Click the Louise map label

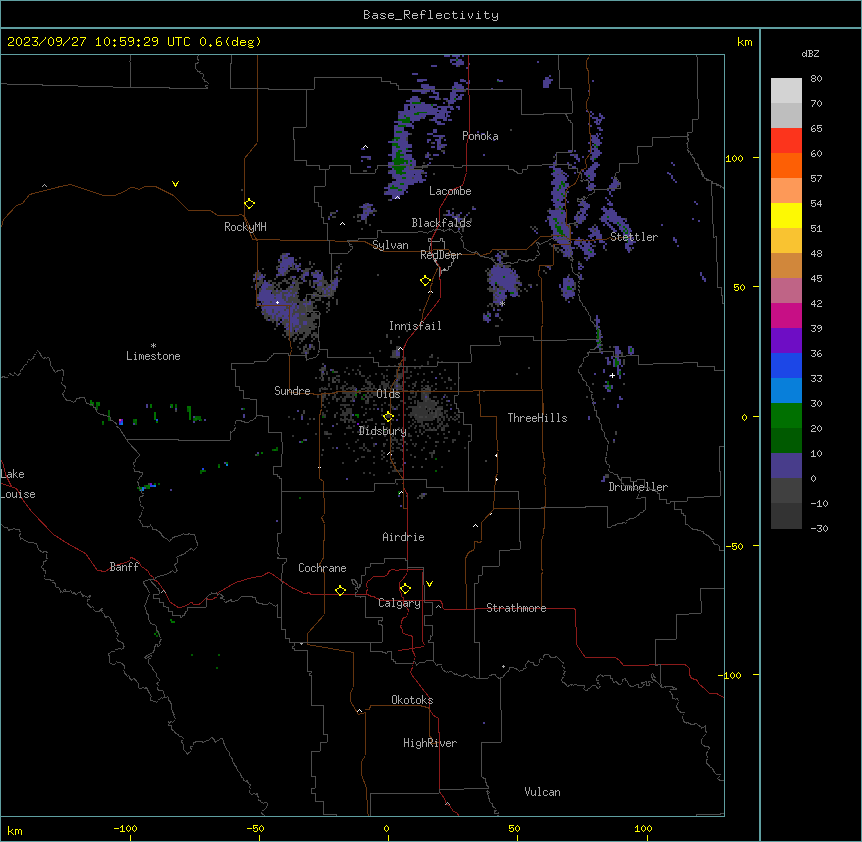point(18,494)
